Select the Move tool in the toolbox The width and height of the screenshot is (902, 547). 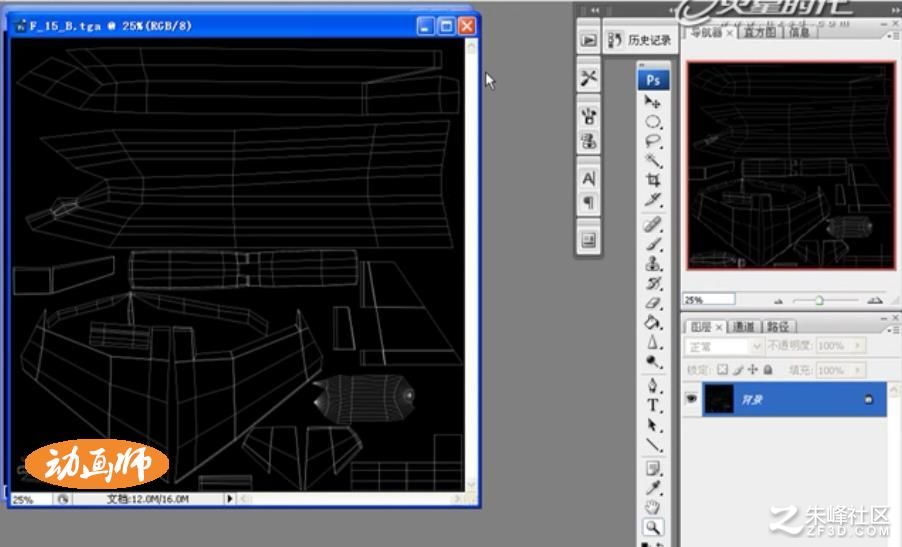tap(652, 102)
